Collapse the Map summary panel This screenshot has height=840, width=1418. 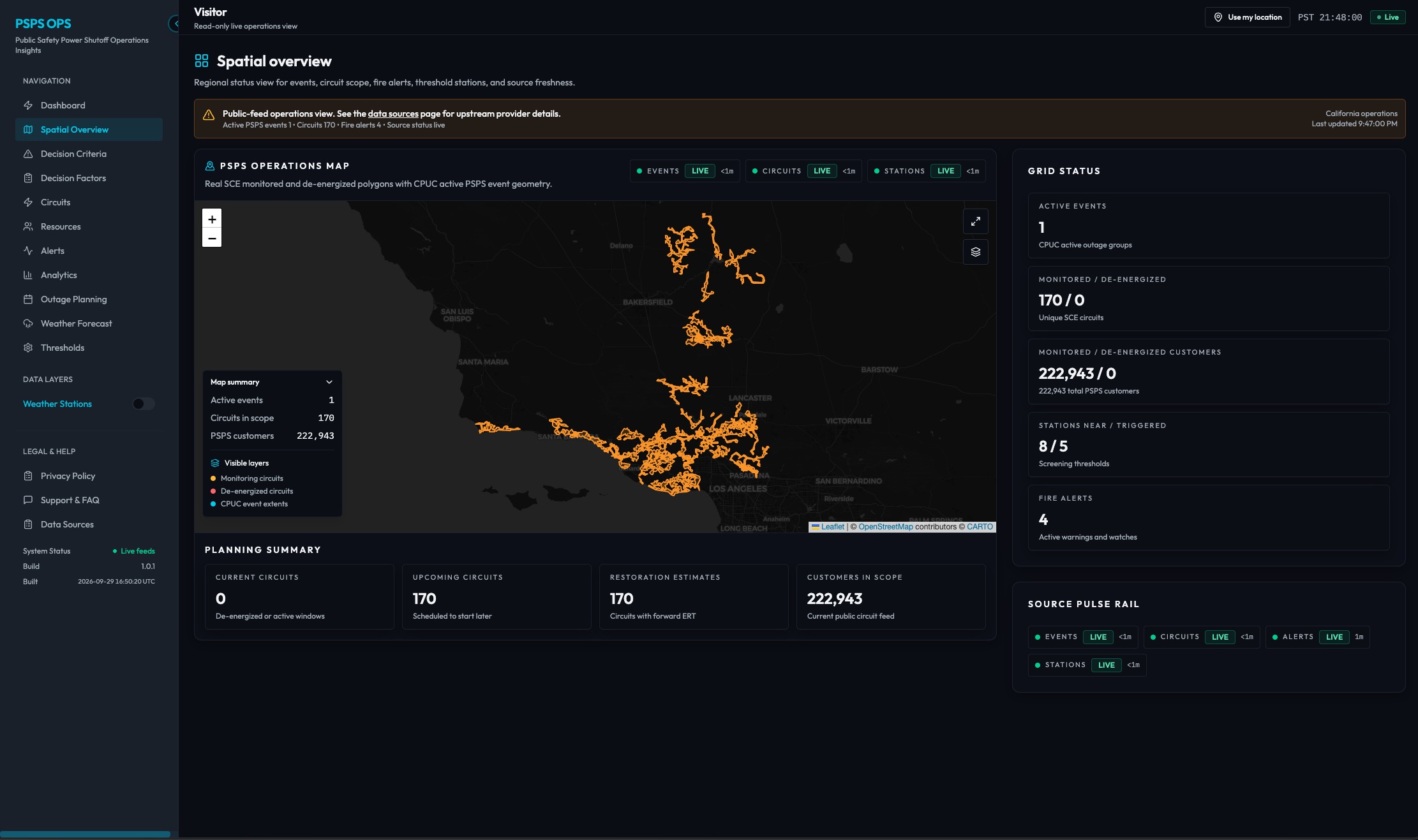click(329, 382)
